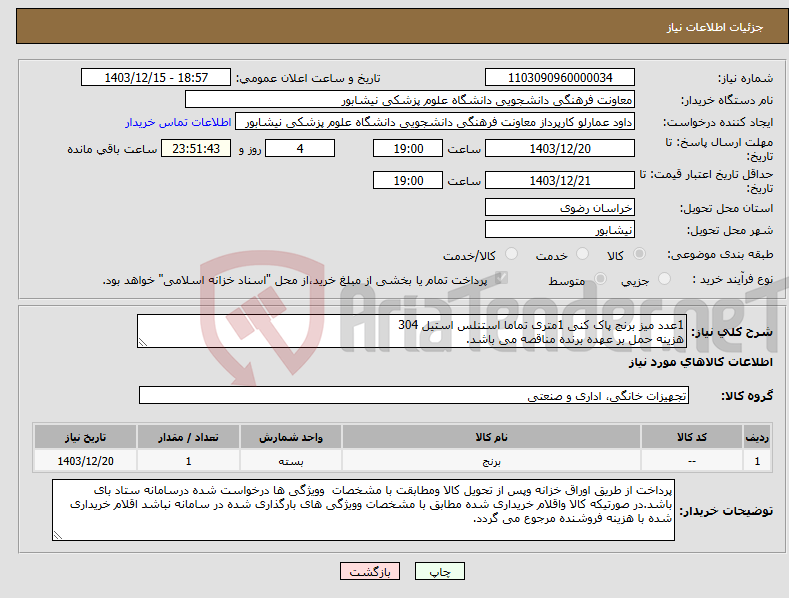
Task: Click the price validity time 19:00 field
Action: [408, 180]
